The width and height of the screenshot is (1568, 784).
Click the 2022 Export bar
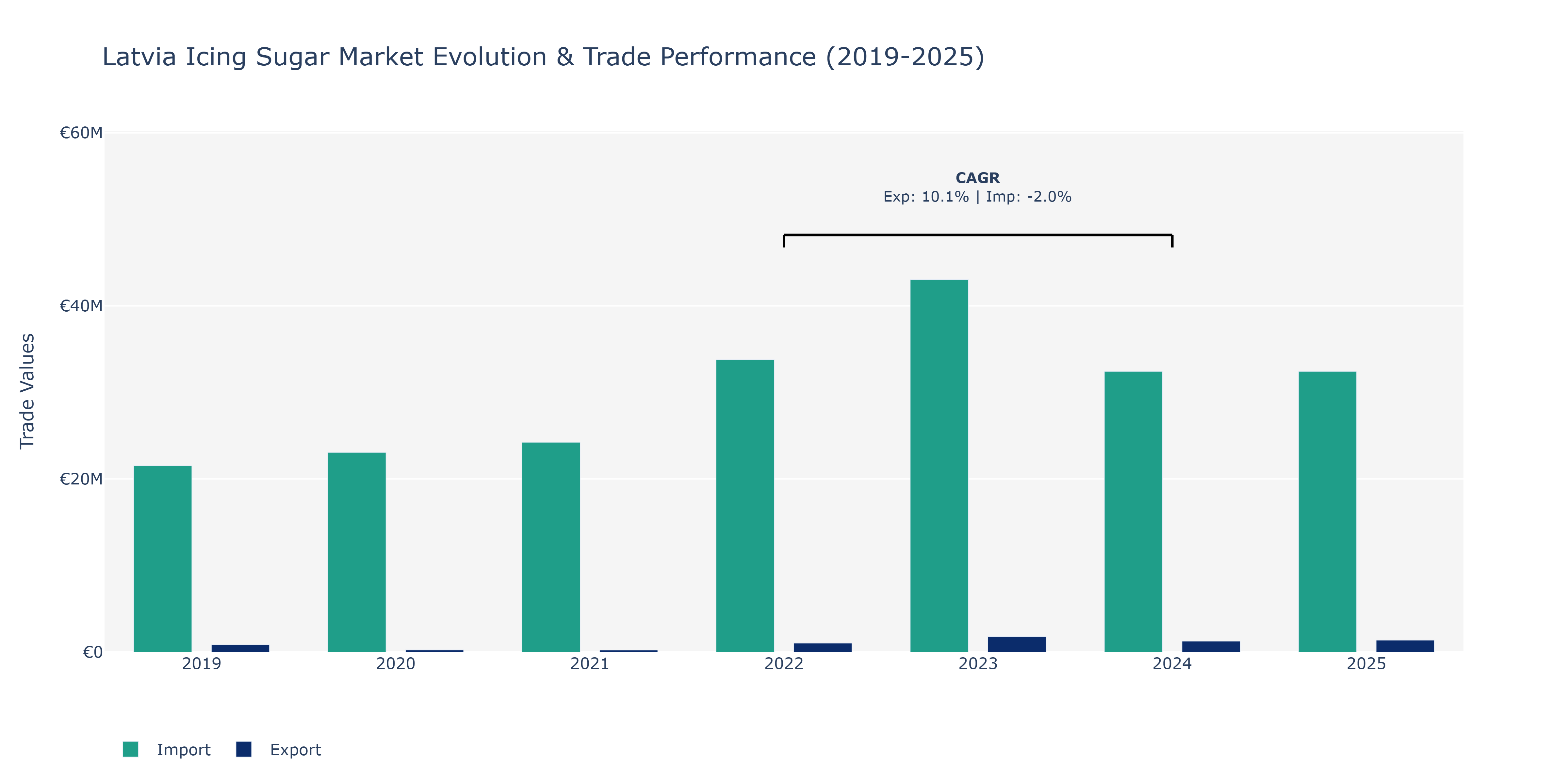click(823, 648)
